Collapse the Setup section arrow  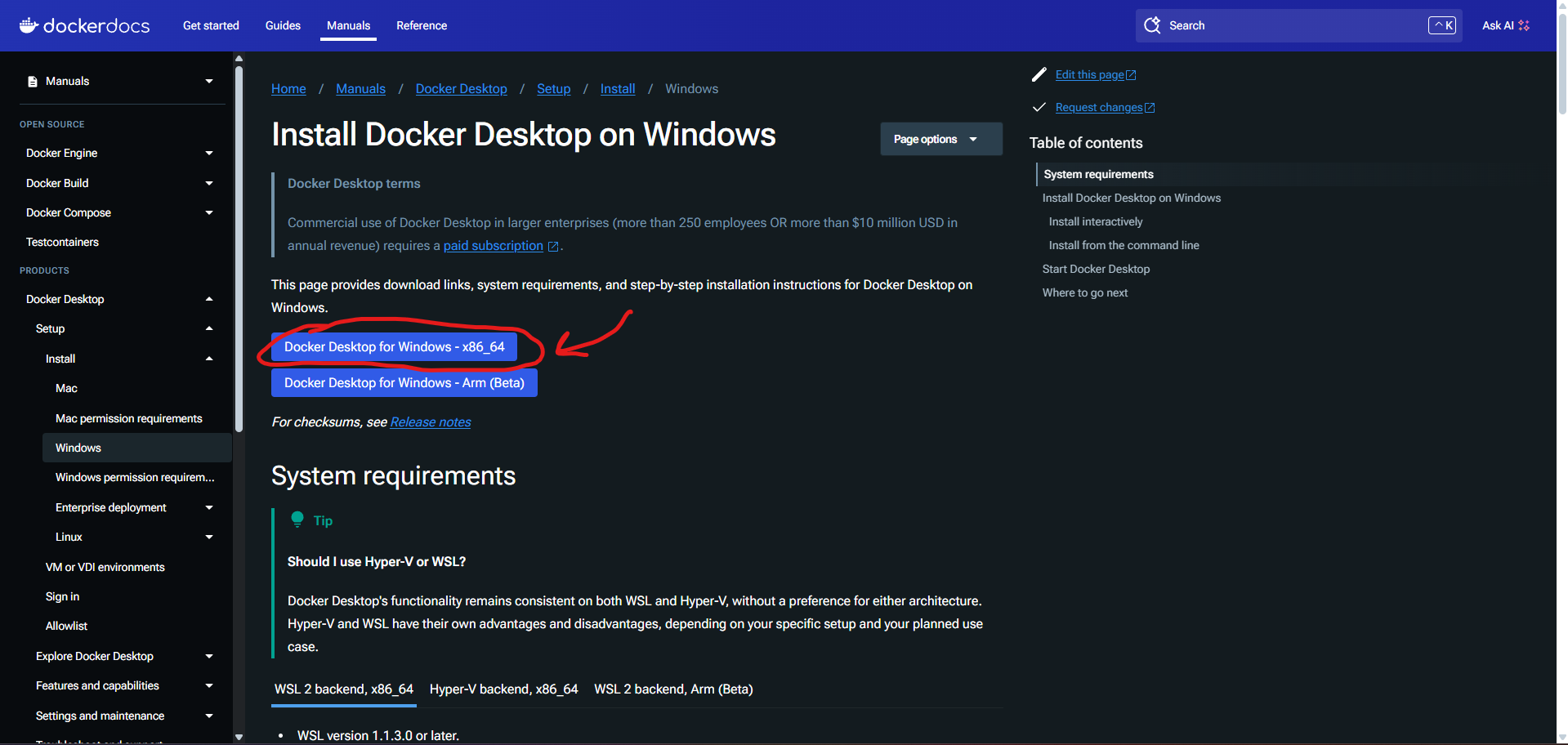click(209, 328)
